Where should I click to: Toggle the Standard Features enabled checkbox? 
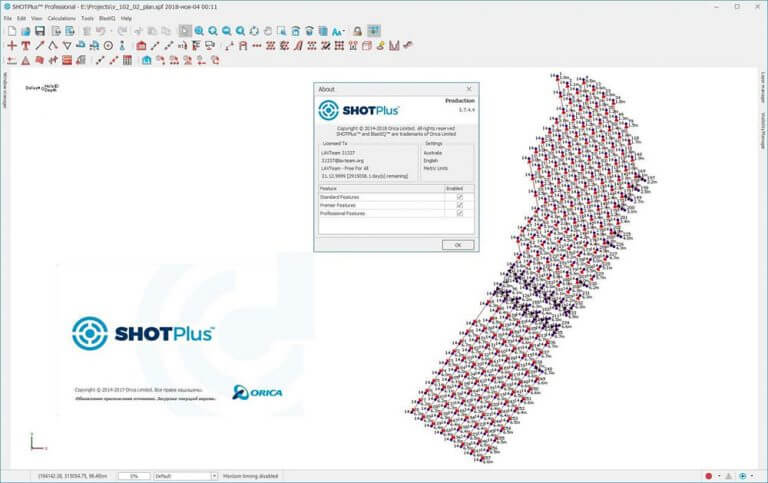(459, 197)
